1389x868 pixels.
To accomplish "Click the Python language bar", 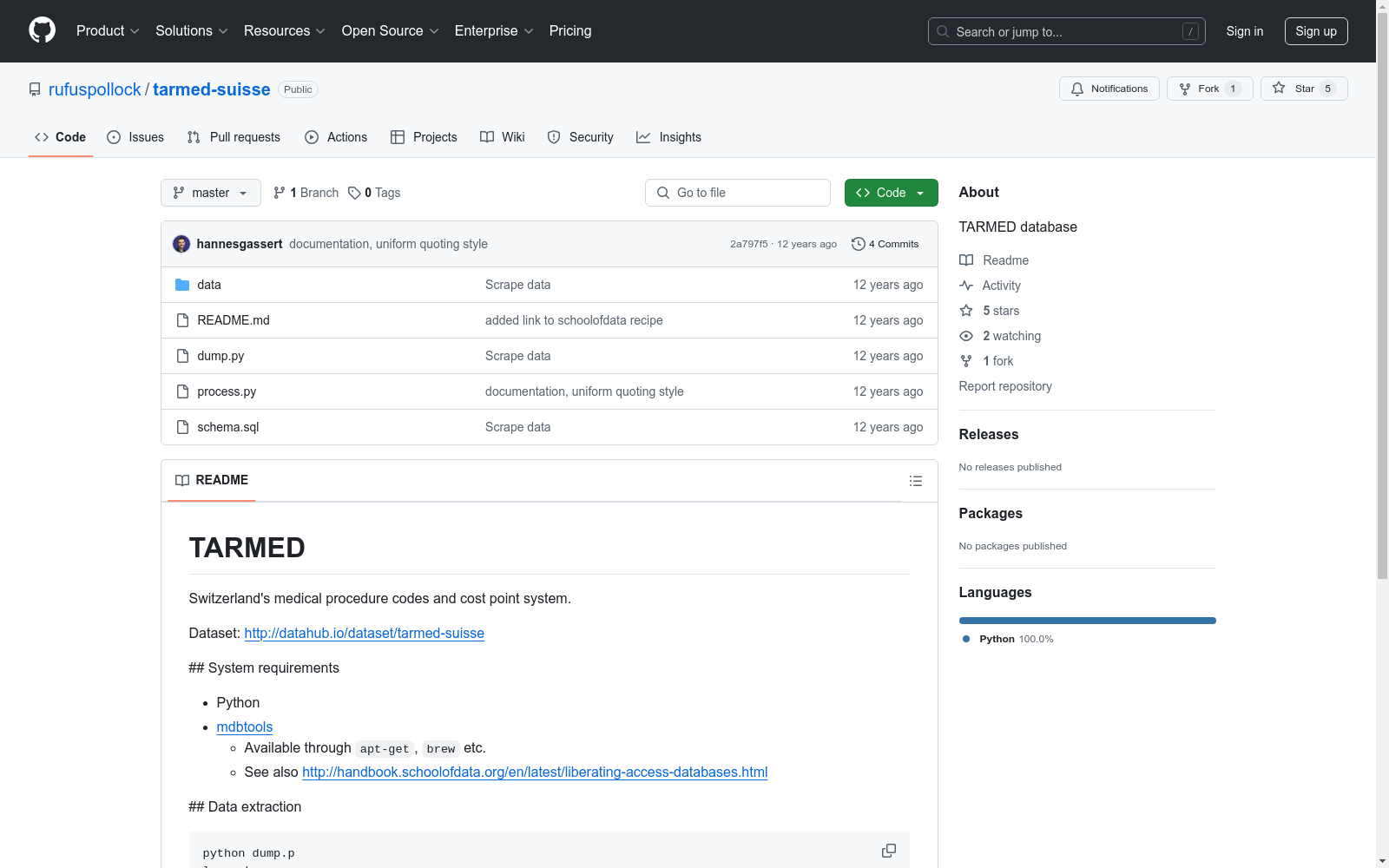I will click(1088, 621).
